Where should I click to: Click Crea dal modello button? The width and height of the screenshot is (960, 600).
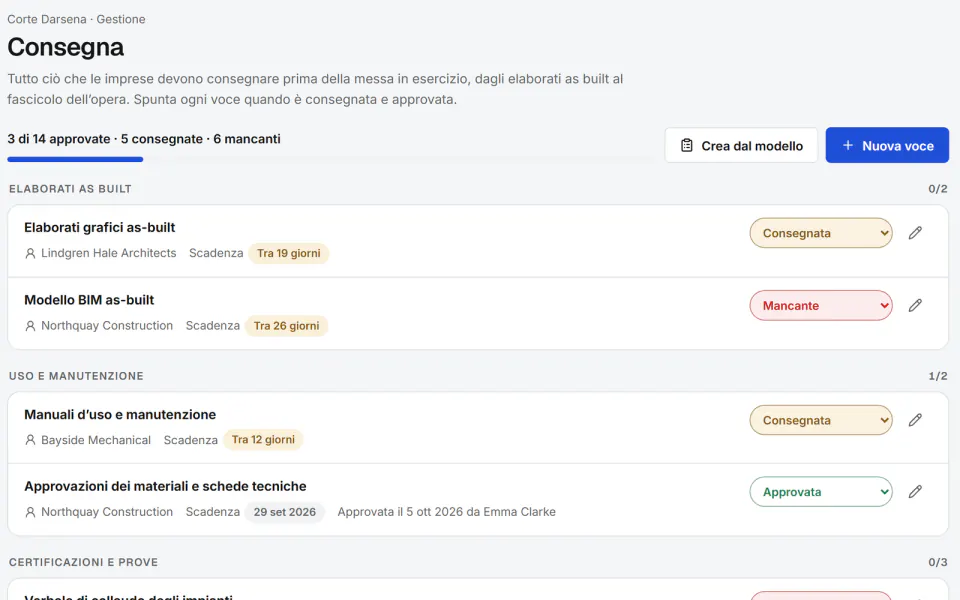[741, 145]
